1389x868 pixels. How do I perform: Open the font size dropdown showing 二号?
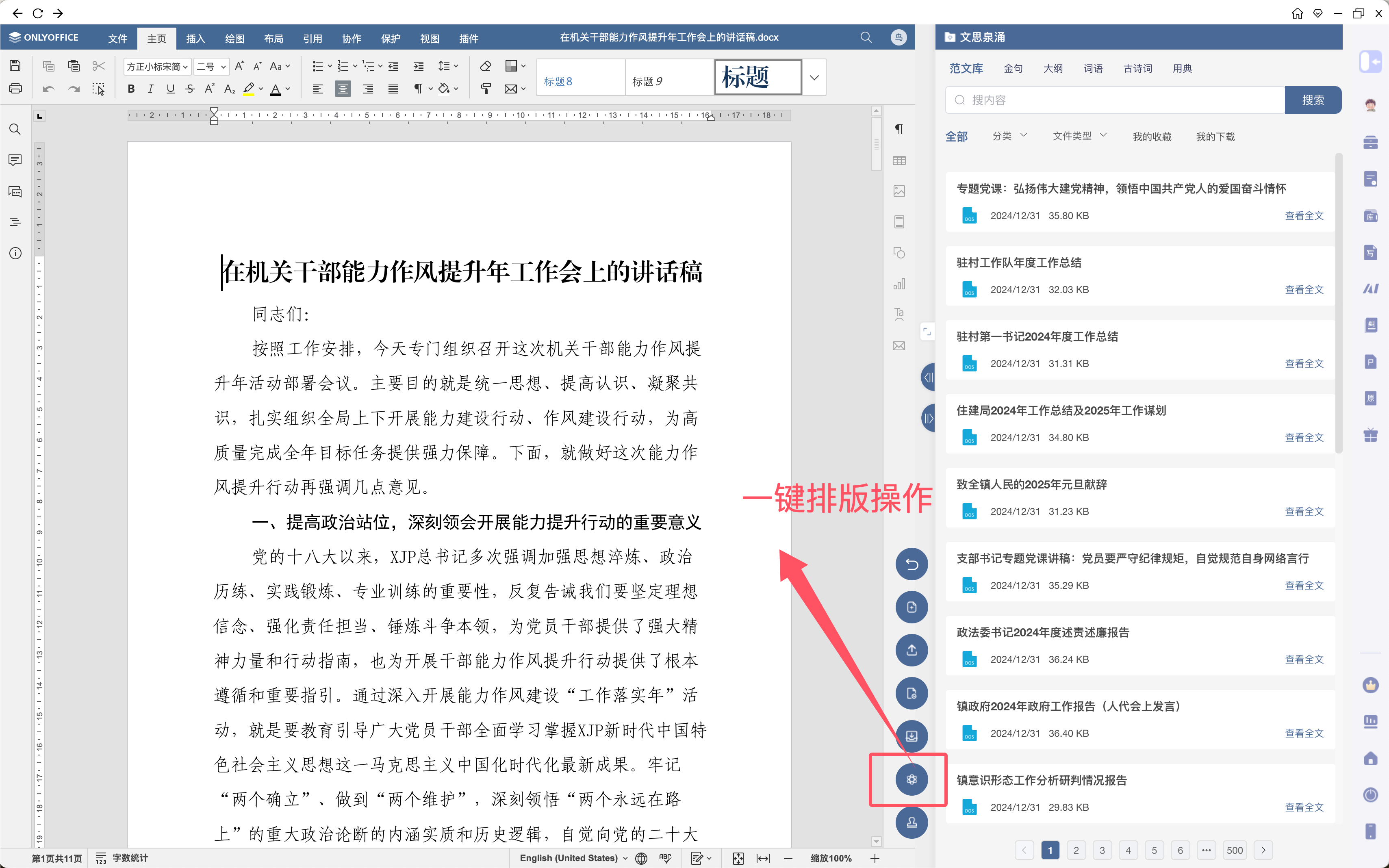[211, 67]
